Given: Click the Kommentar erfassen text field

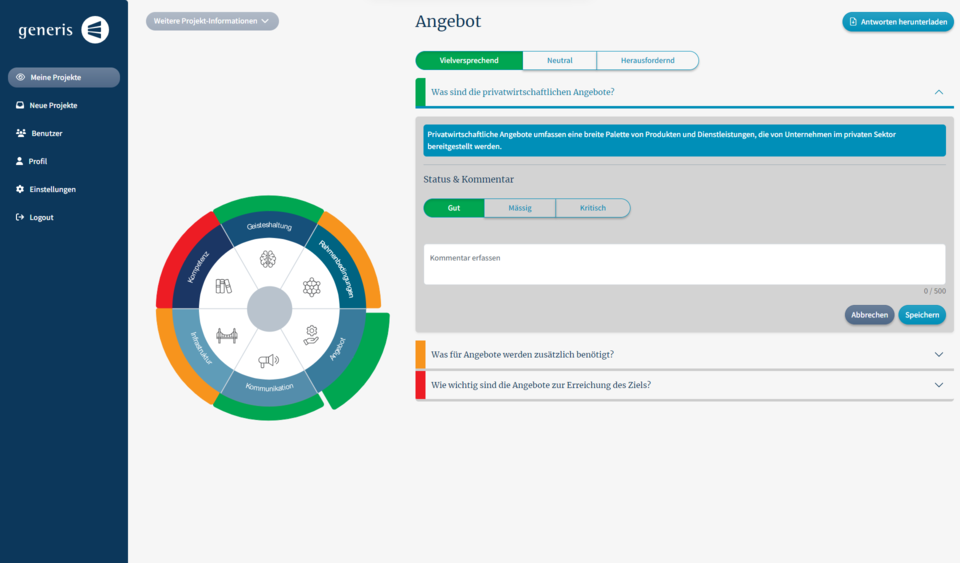Looking at the screenshot, I should coord(684,264).
